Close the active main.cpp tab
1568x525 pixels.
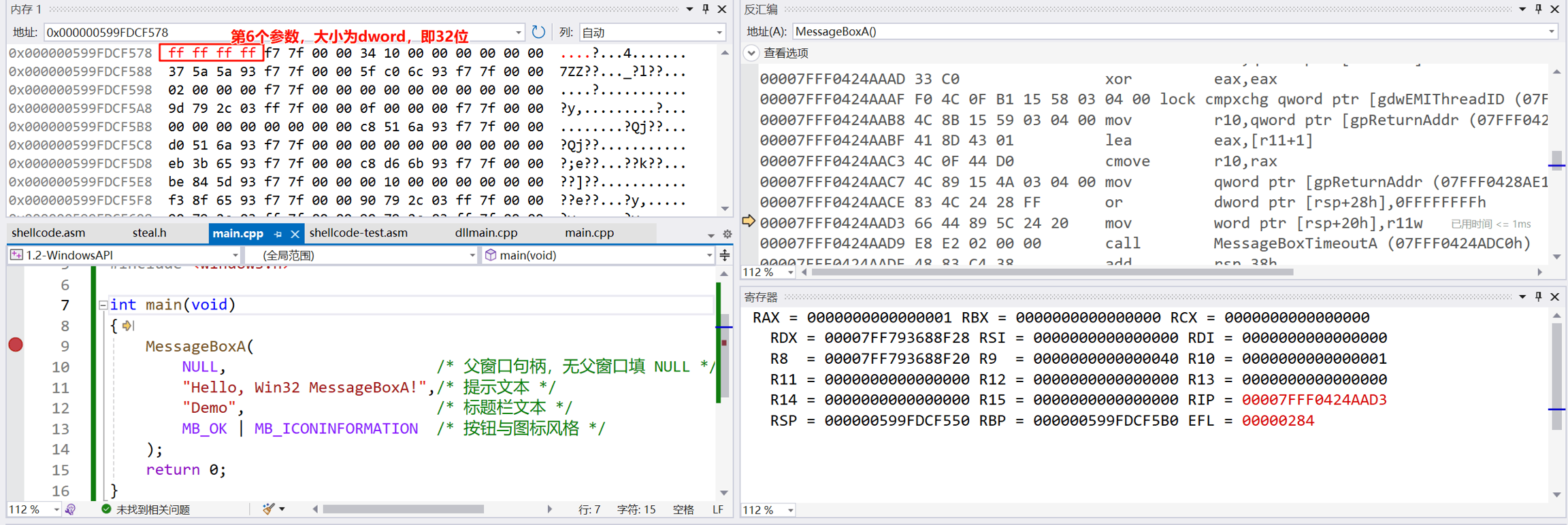pos(295,234)
